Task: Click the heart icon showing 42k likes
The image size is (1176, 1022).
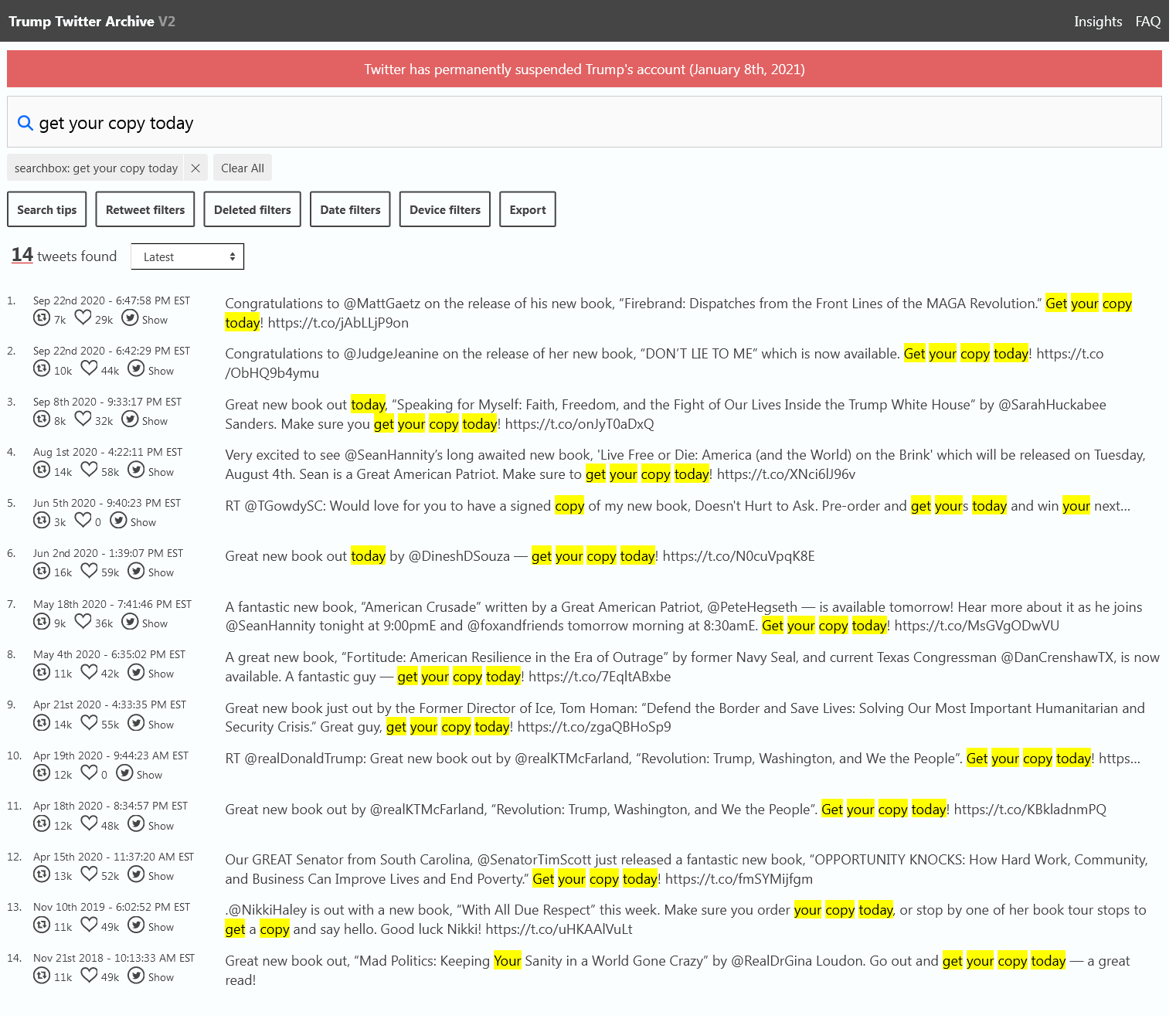Action: [x=89, y=671]
